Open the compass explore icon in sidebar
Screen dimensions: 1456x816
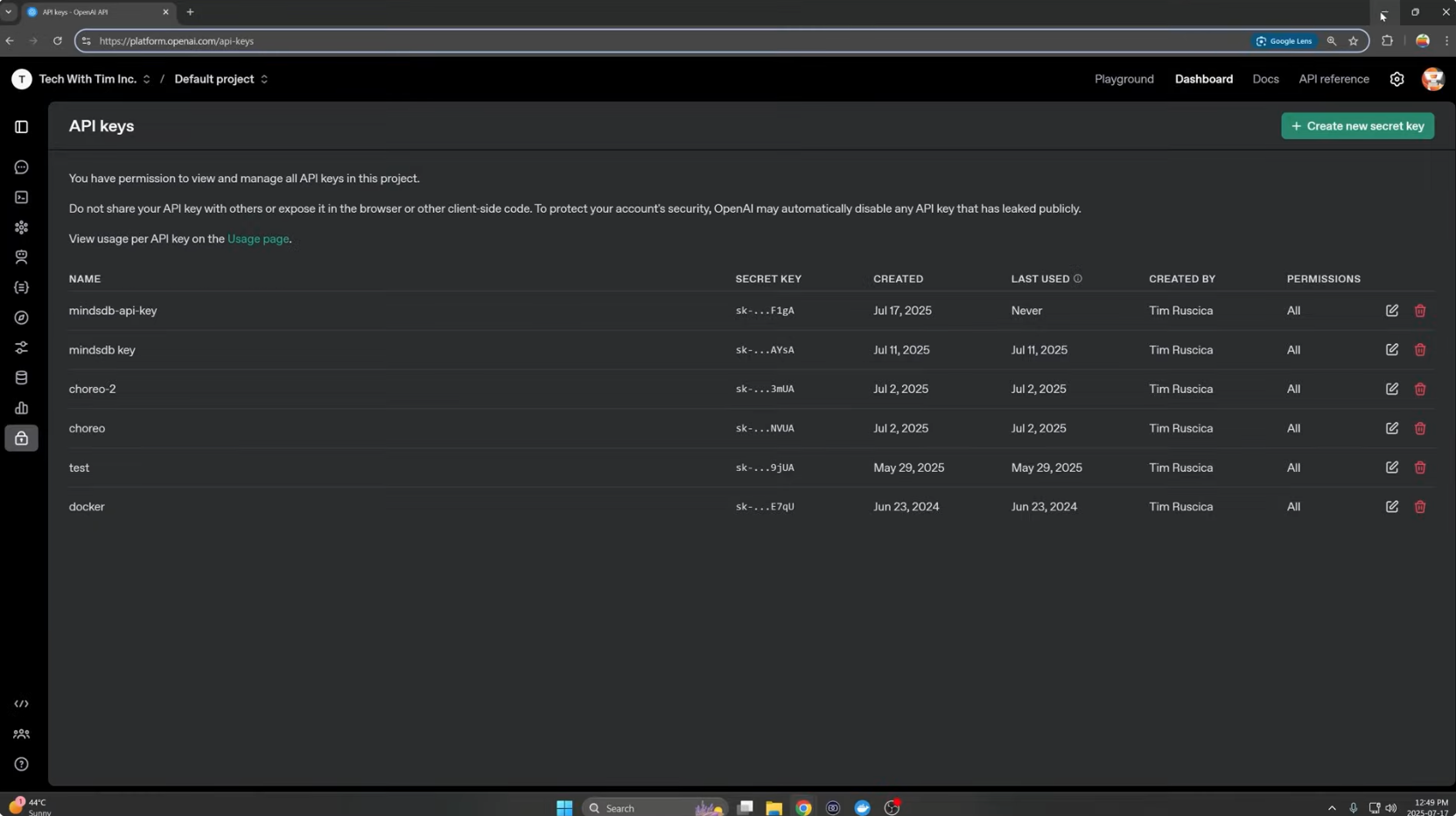click(x=21, y=317)
